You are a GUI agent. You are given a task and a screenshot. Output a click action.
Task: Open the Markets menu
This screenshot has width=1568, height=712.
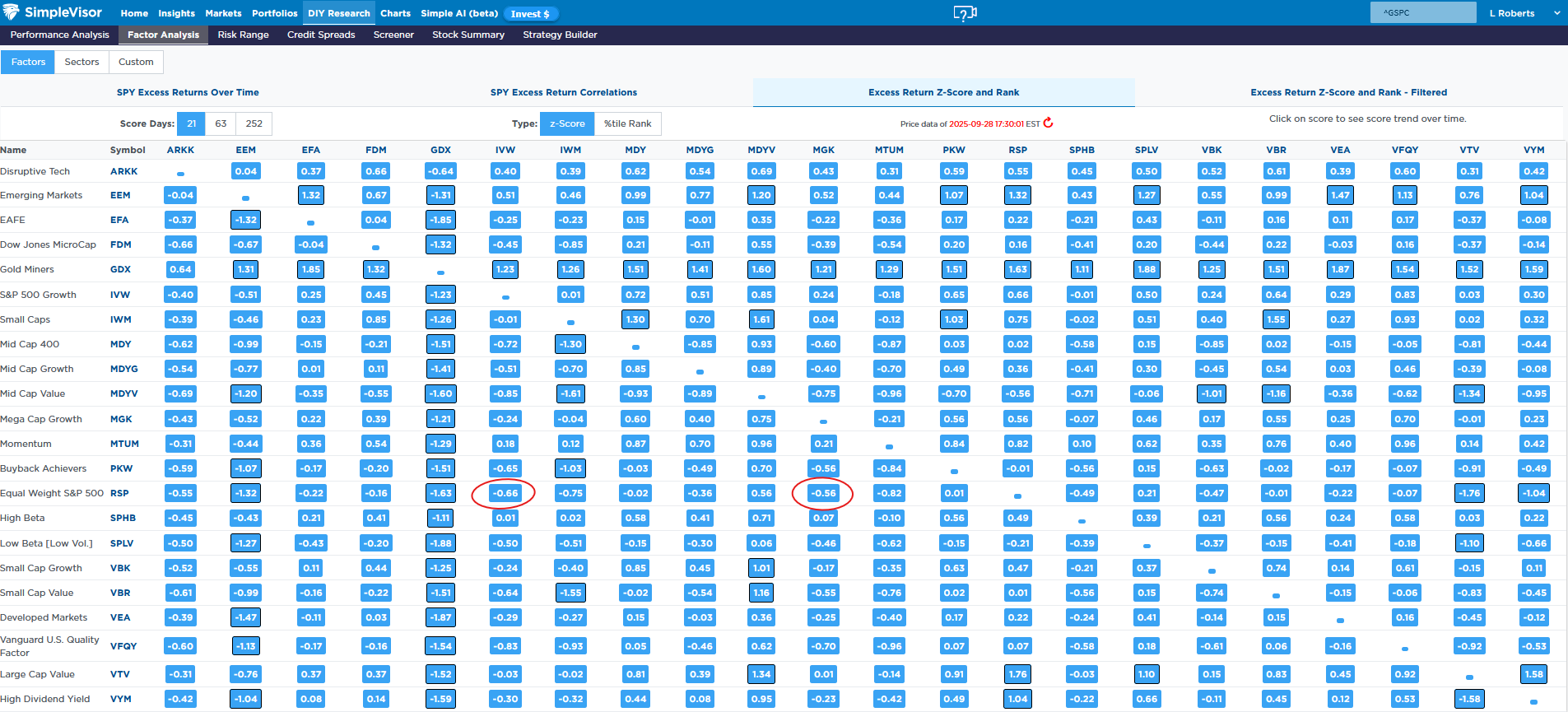(223, 13)
